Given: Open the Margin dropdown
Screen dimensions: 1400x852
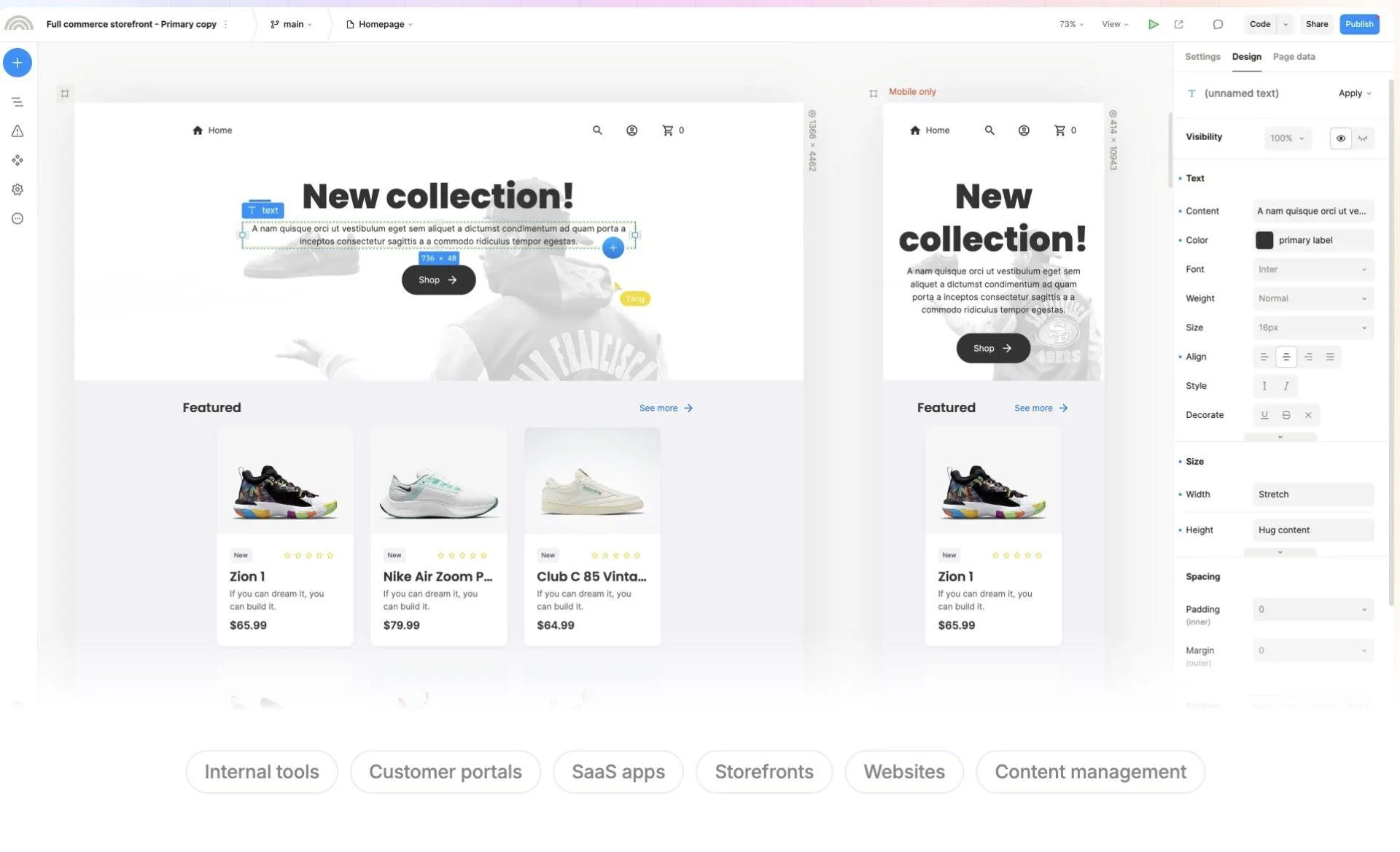Looking at the screenshot, I should [x=1313, y=651].
